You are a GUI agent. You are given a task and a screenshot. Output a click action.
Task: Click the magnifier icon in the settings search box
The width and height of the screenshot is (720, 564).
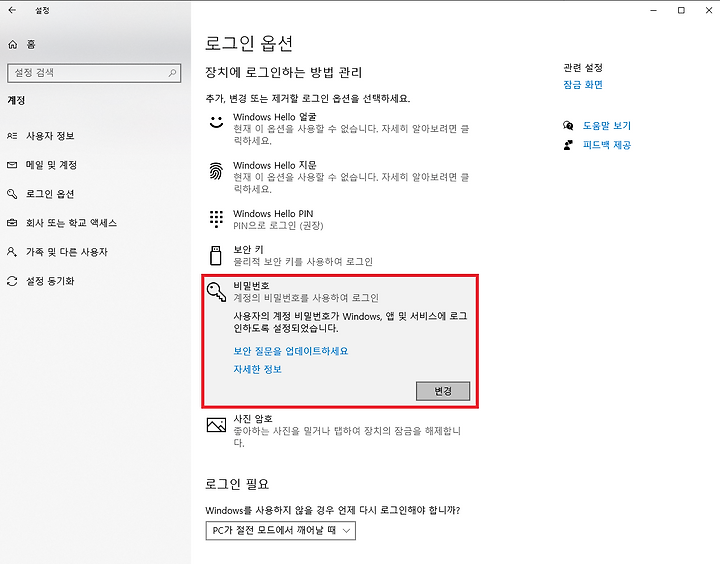(172, 73)
